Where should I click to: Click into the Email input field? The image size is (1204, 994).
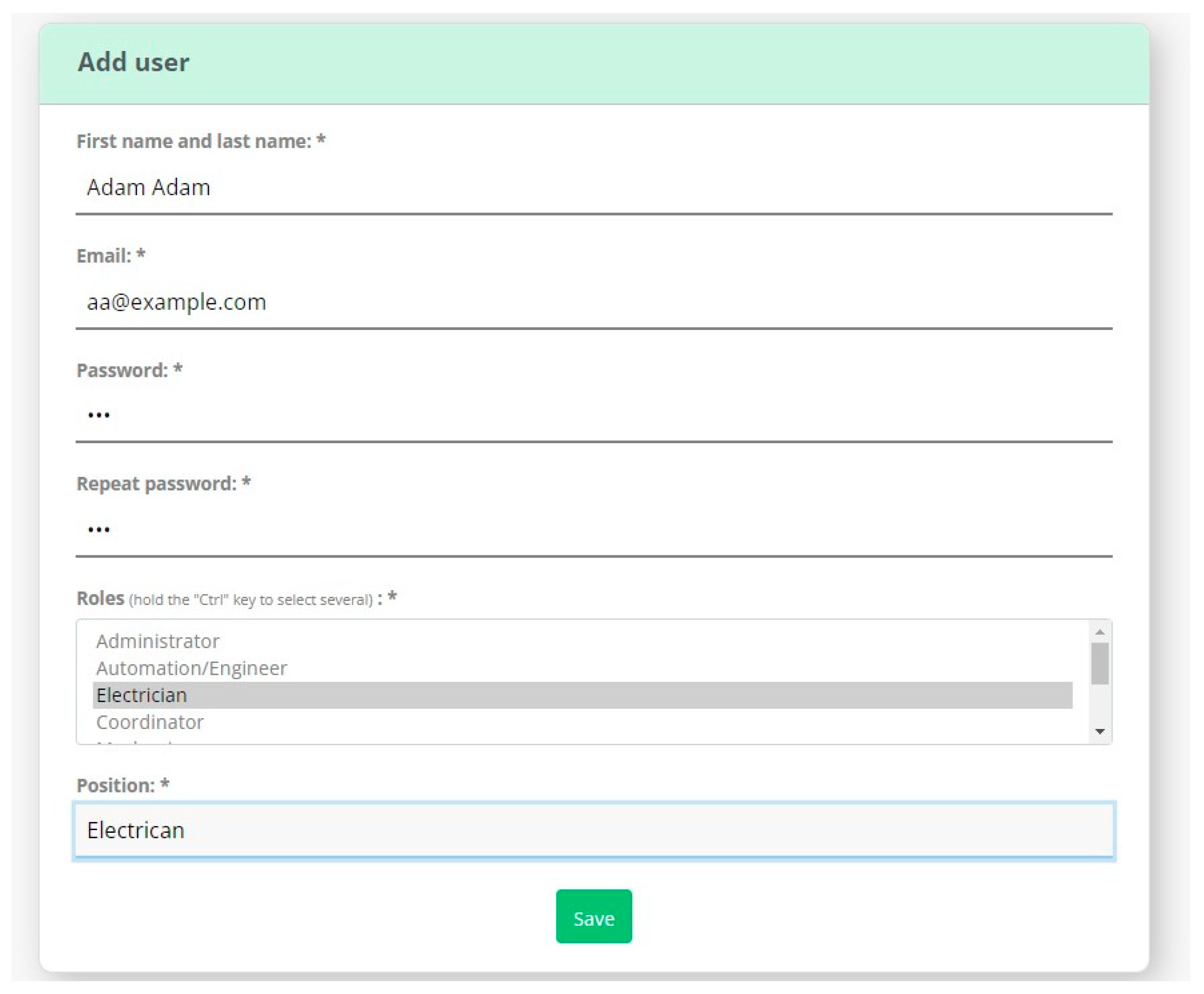593,302
